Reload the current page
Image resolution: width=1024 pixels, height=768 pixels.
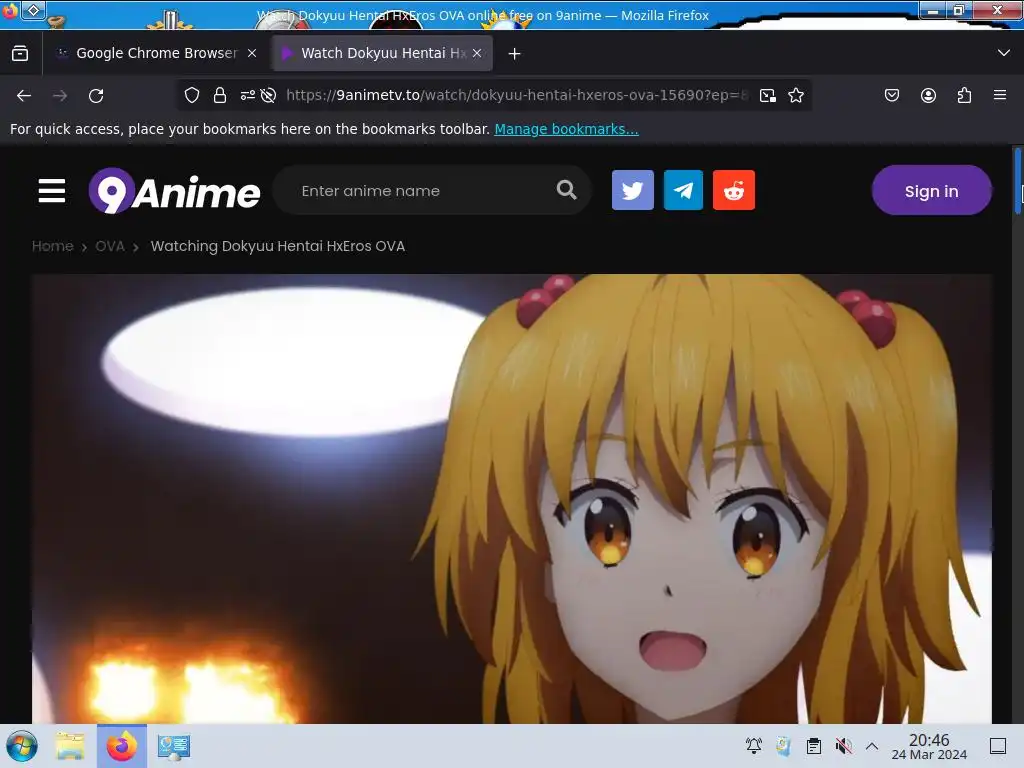[x=96, y=96]
